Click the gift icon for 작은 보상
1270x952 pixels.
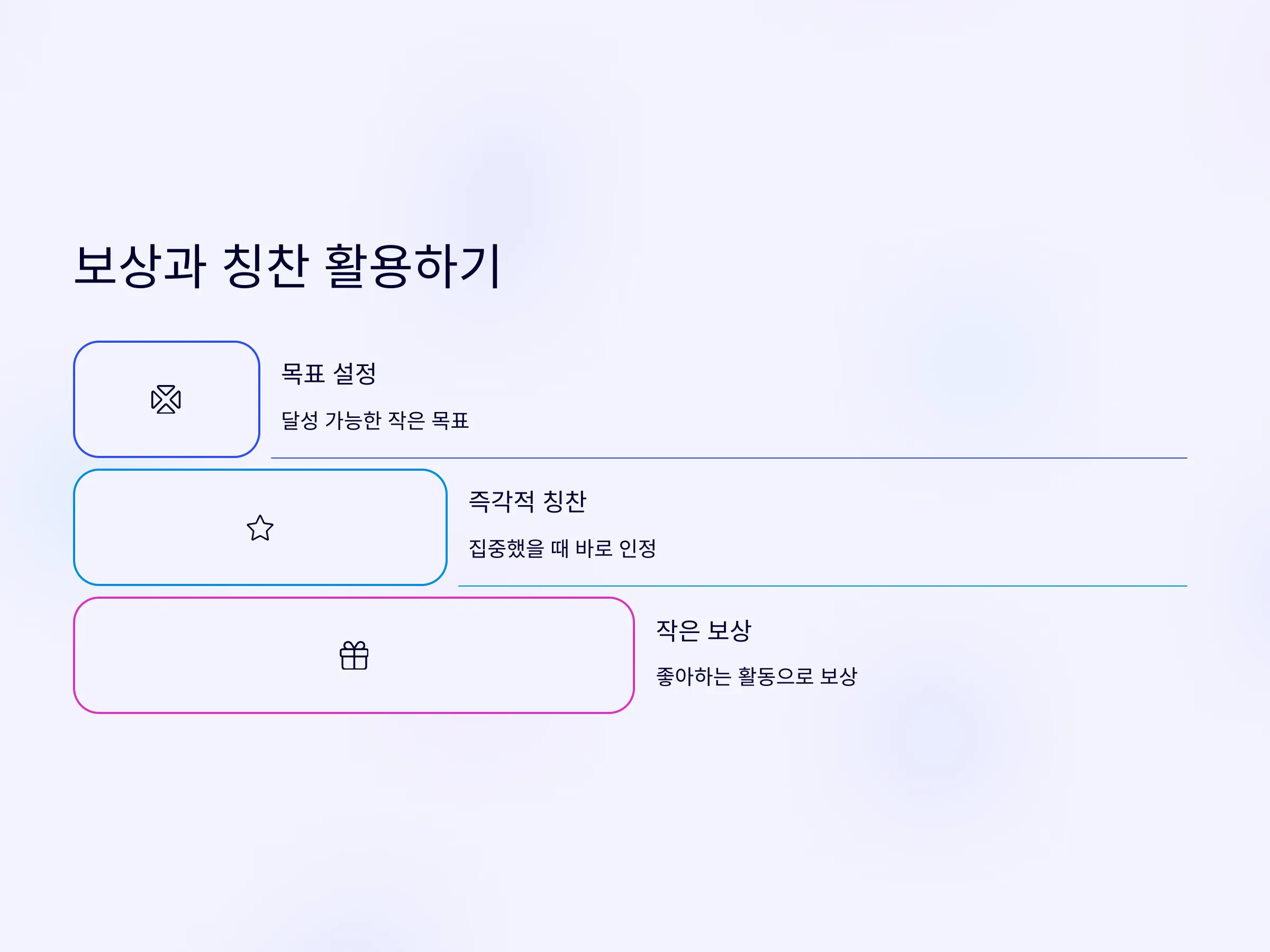point(354,655)
